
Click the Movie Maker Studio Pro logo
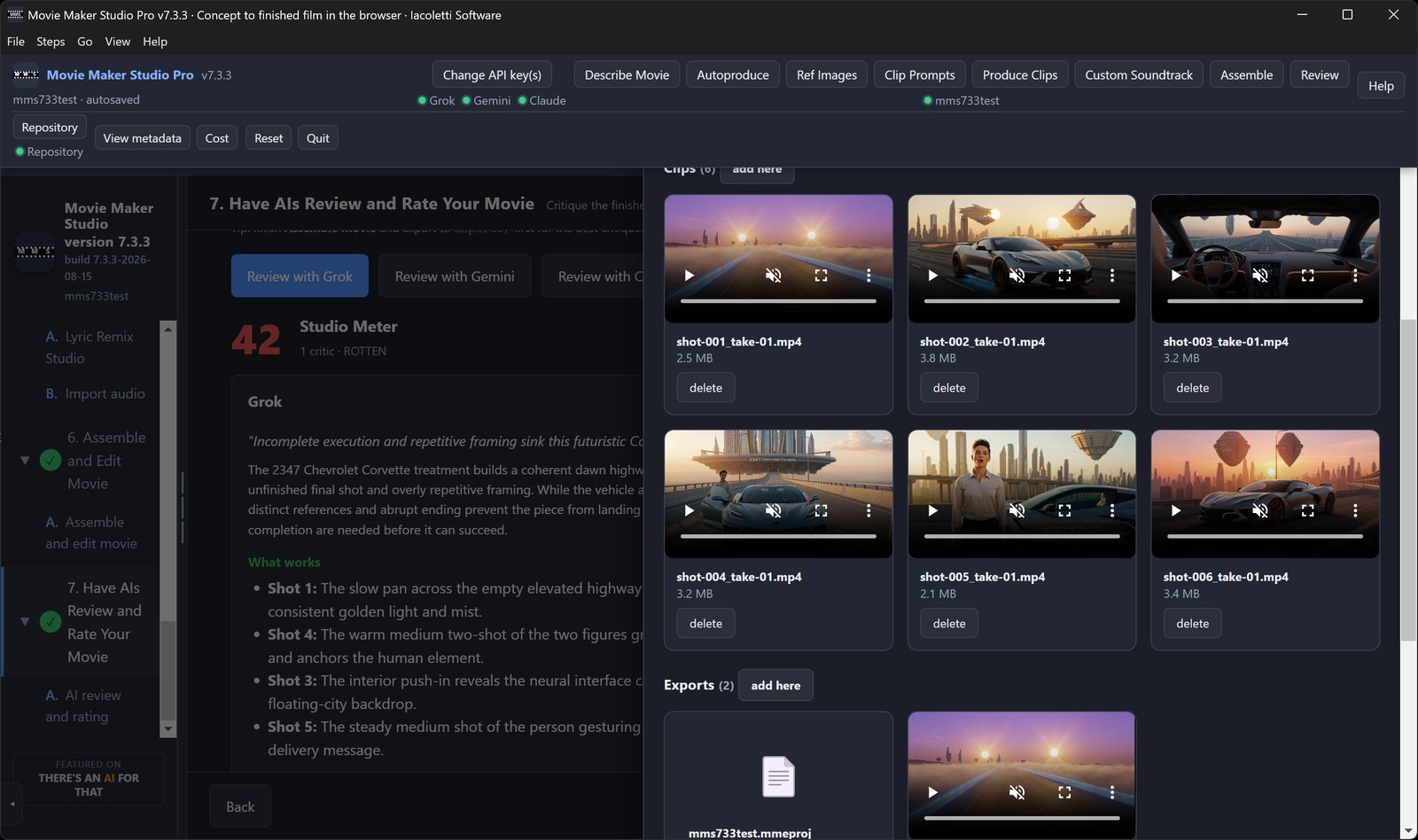[27, 75]
